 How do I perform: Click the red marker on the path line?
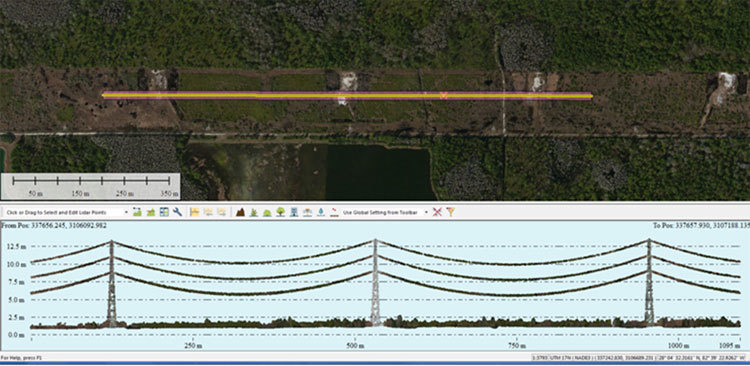(443, 96)
